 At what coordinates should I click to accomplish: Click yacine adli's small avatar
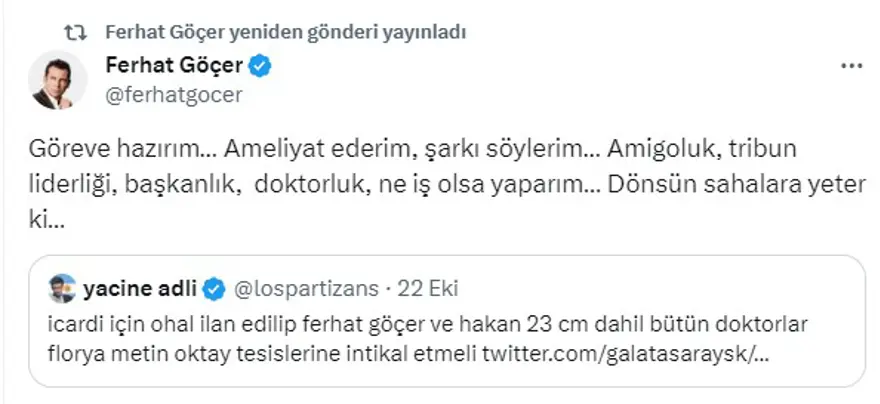pos(61,289)
